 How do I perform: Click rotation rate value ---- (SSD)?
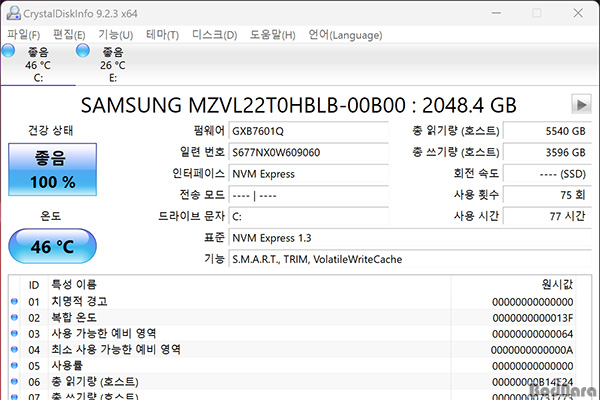pos(548,174)
